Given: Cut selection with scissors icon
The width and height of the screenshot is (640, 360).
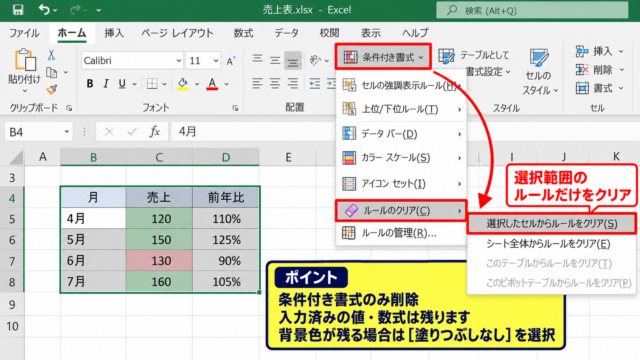Looking at the screenshot, I should (x=51, y=55).
